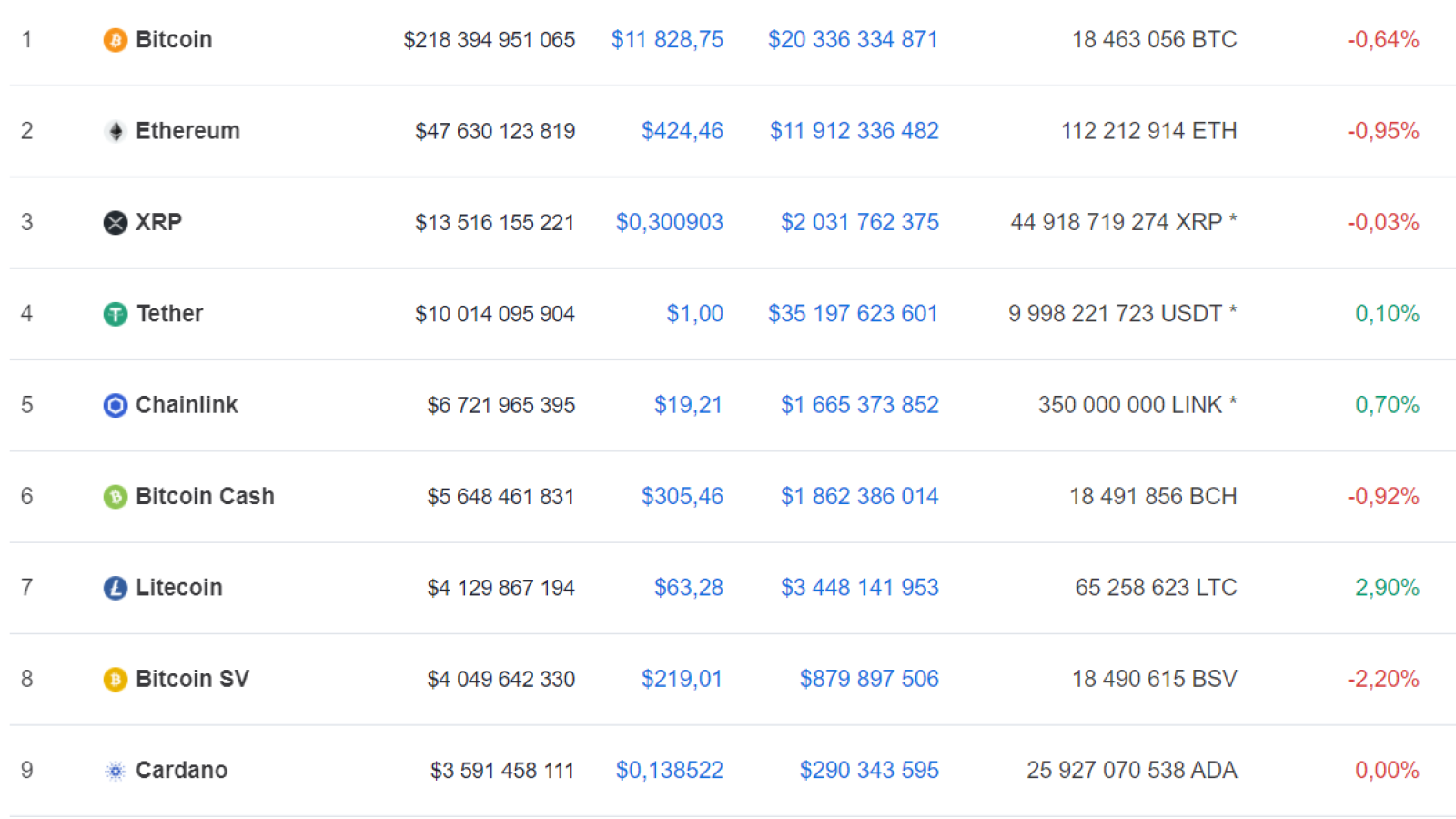Click Litecoin change 2,90%
The image size is (1456, 819).
click(1388, 588)
